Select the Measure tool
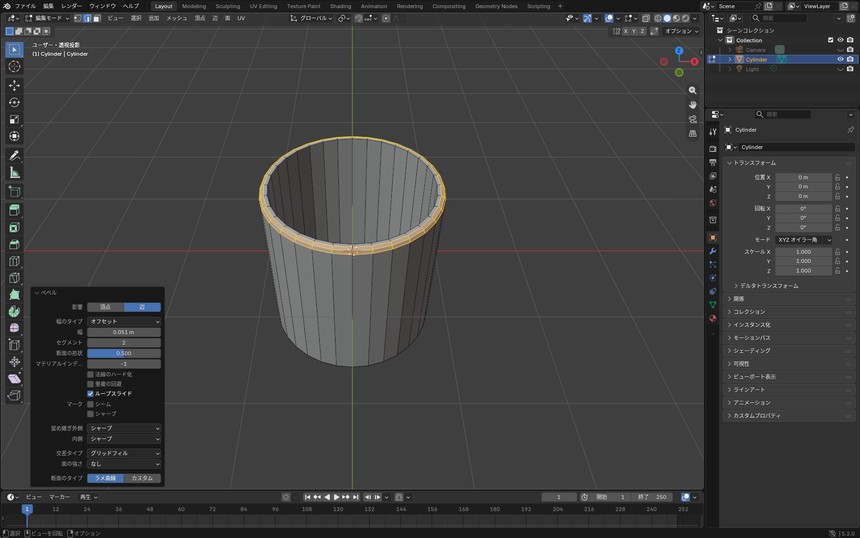This screenshot has height=538, width=860. pos(14,173)
